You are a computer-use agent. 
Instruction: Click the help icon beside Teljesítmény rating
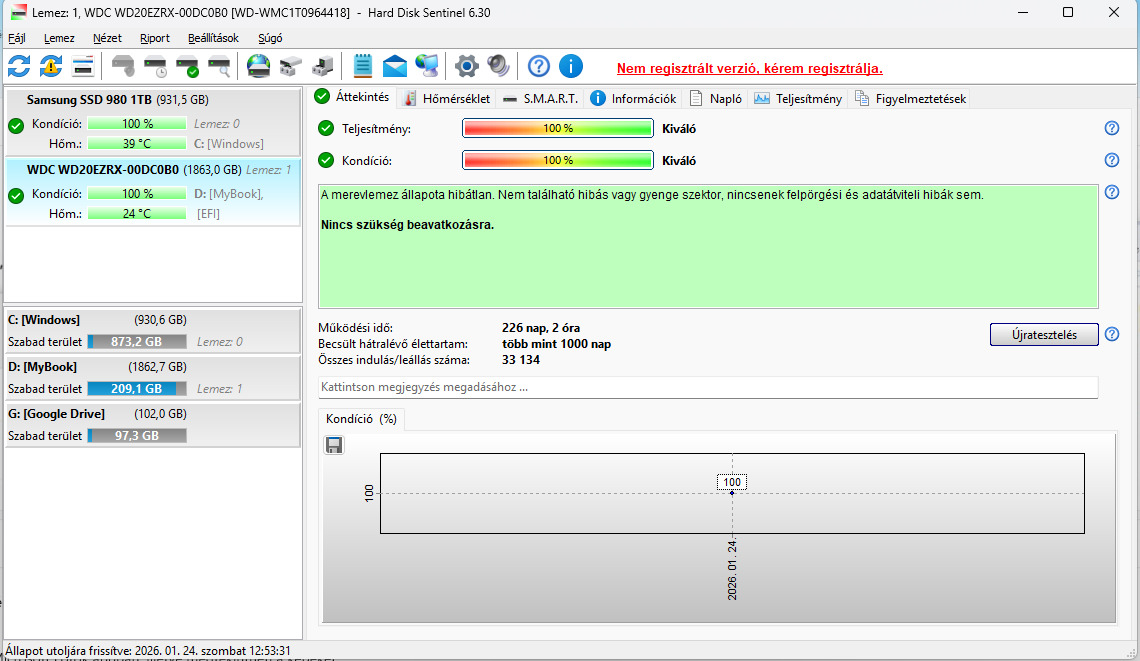(x=1112, y=128)
